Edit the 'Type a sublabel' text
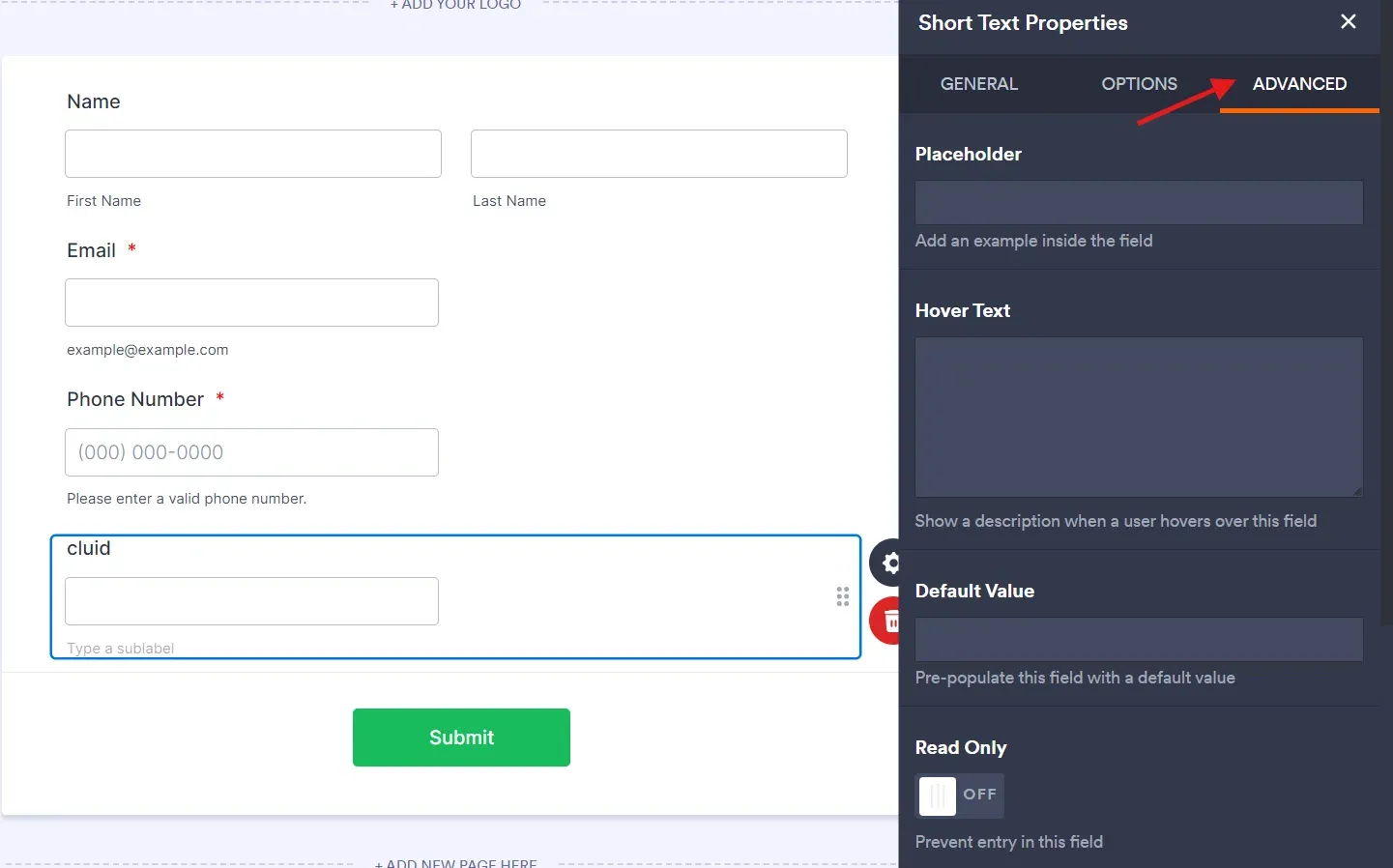The height and width of the screenshot is (868, 1393). (121, 649)
